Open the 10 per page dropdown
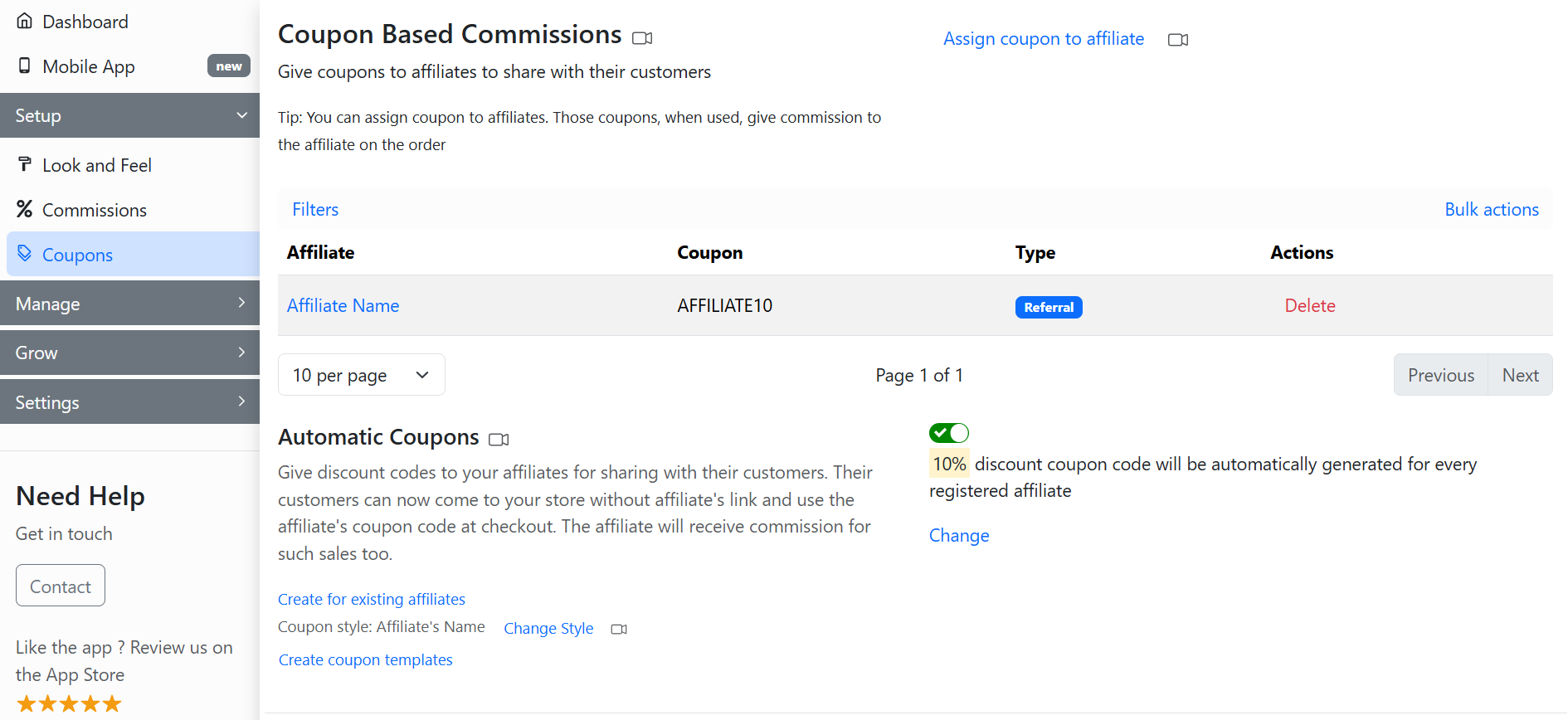Image resolution: width=1568 pixels, height=720 pixels. point(361,375)
